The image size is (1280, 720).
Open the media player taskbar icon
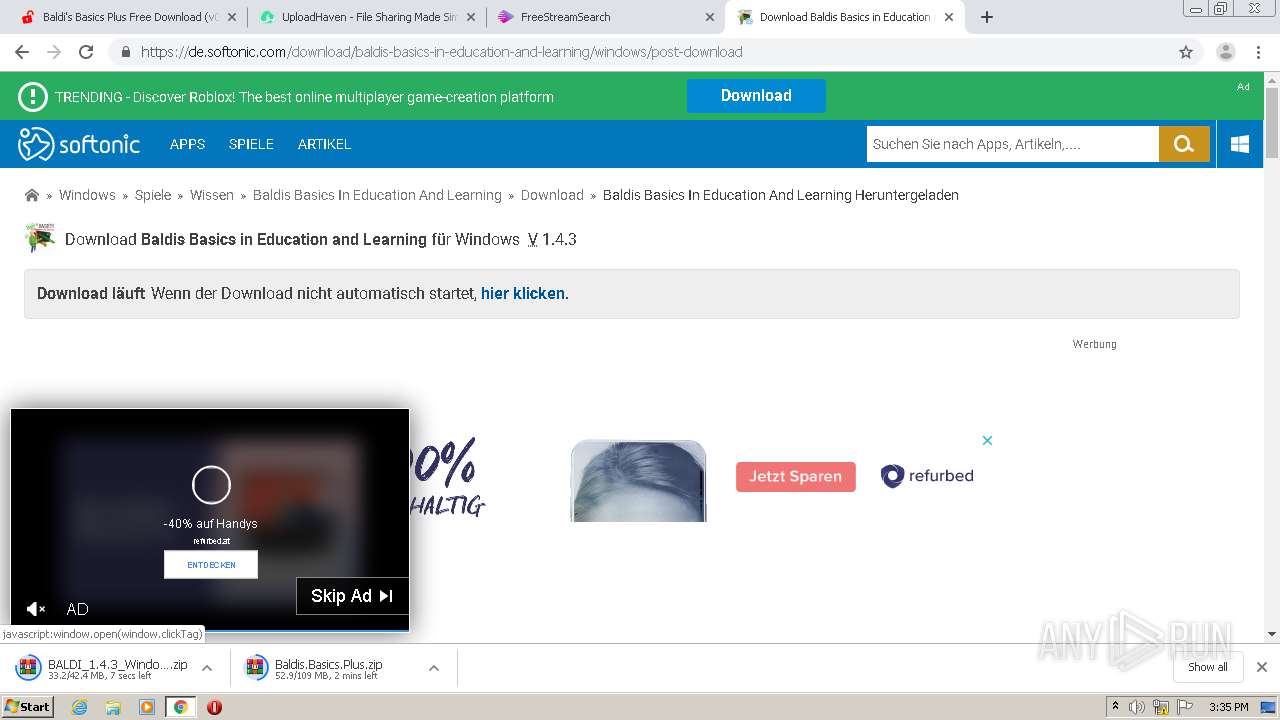(x=147, y=707)
